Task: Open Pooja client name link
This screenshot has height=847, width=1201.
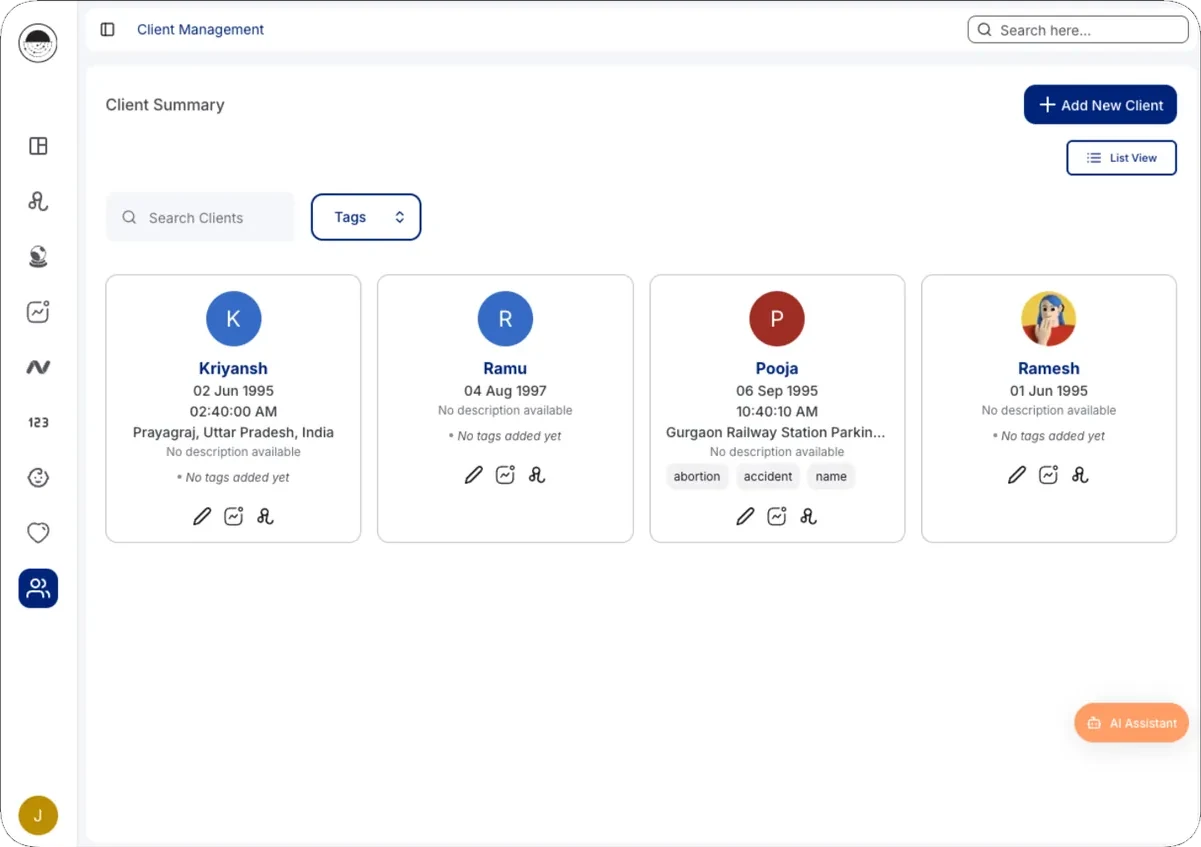Action: pyautogui.click(x=777, y=368)
